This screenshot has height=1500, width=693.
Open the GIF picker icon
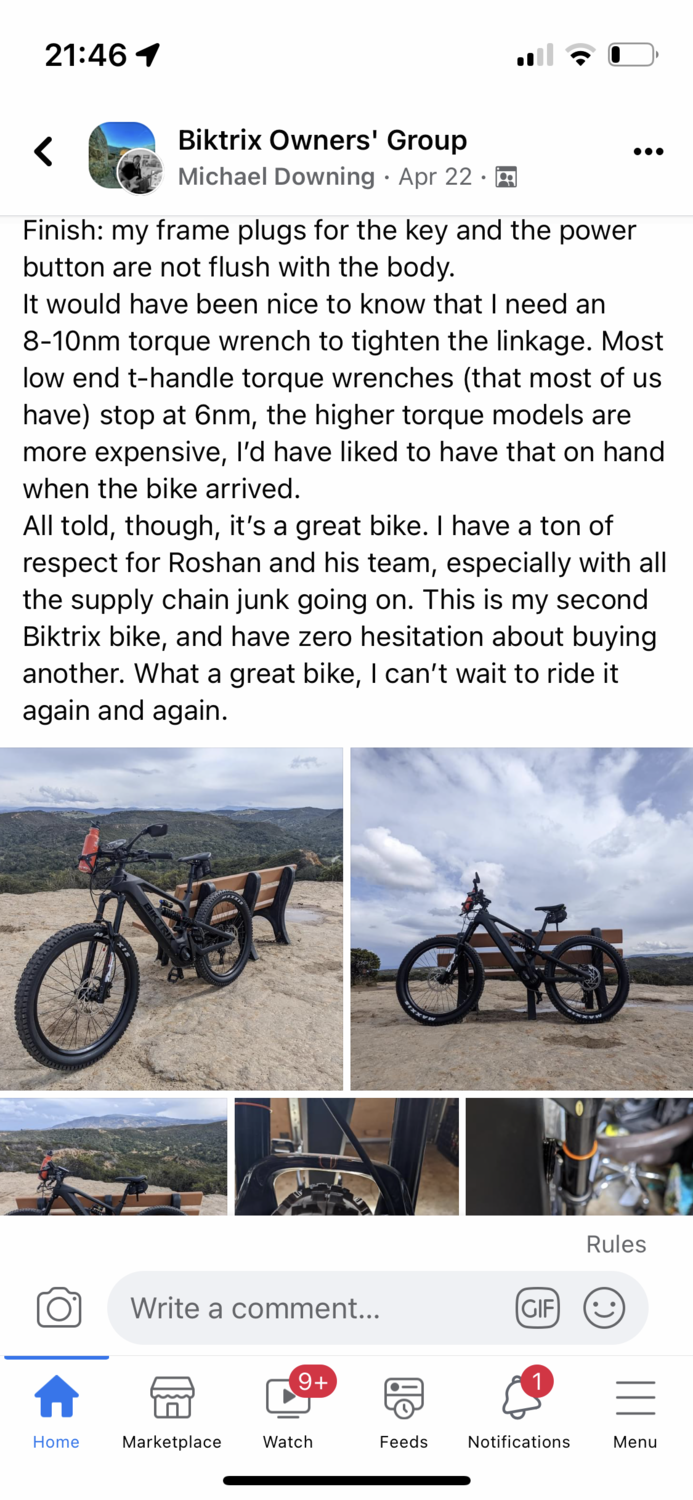tap(537, 1308)
